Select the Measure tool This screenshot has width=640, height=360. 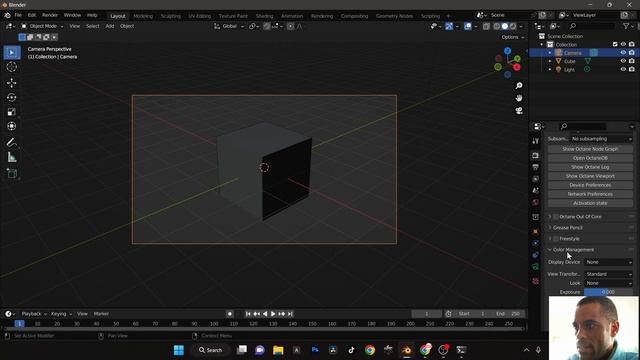12,157
